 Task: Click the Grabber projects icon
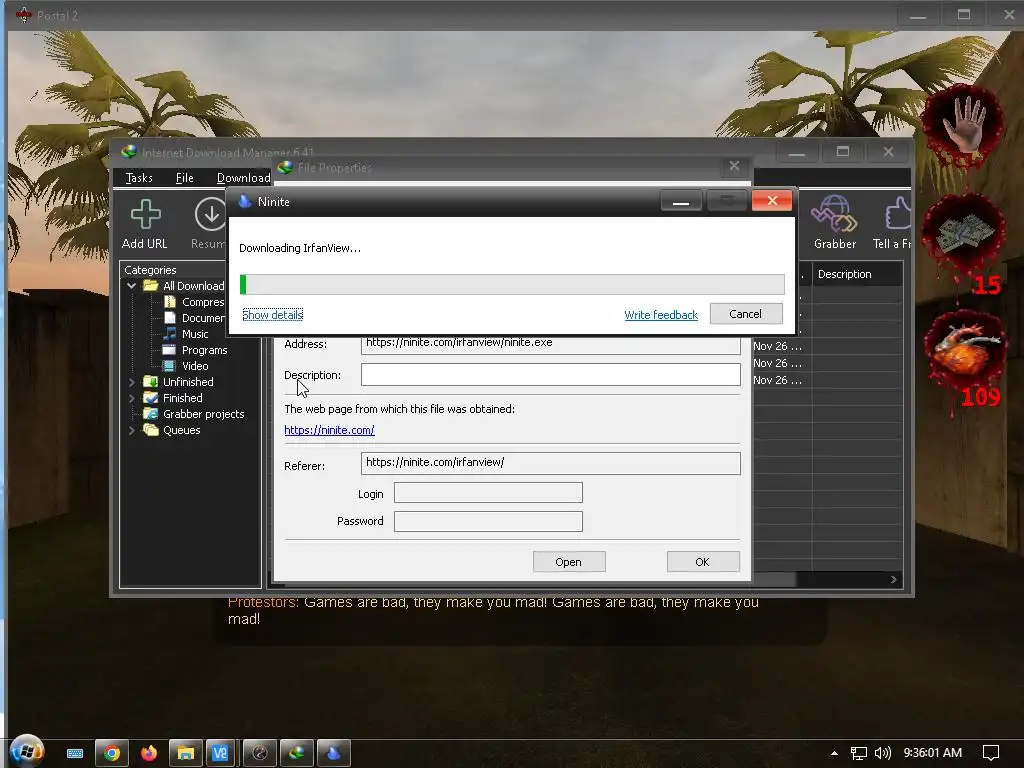coord(151,414)
